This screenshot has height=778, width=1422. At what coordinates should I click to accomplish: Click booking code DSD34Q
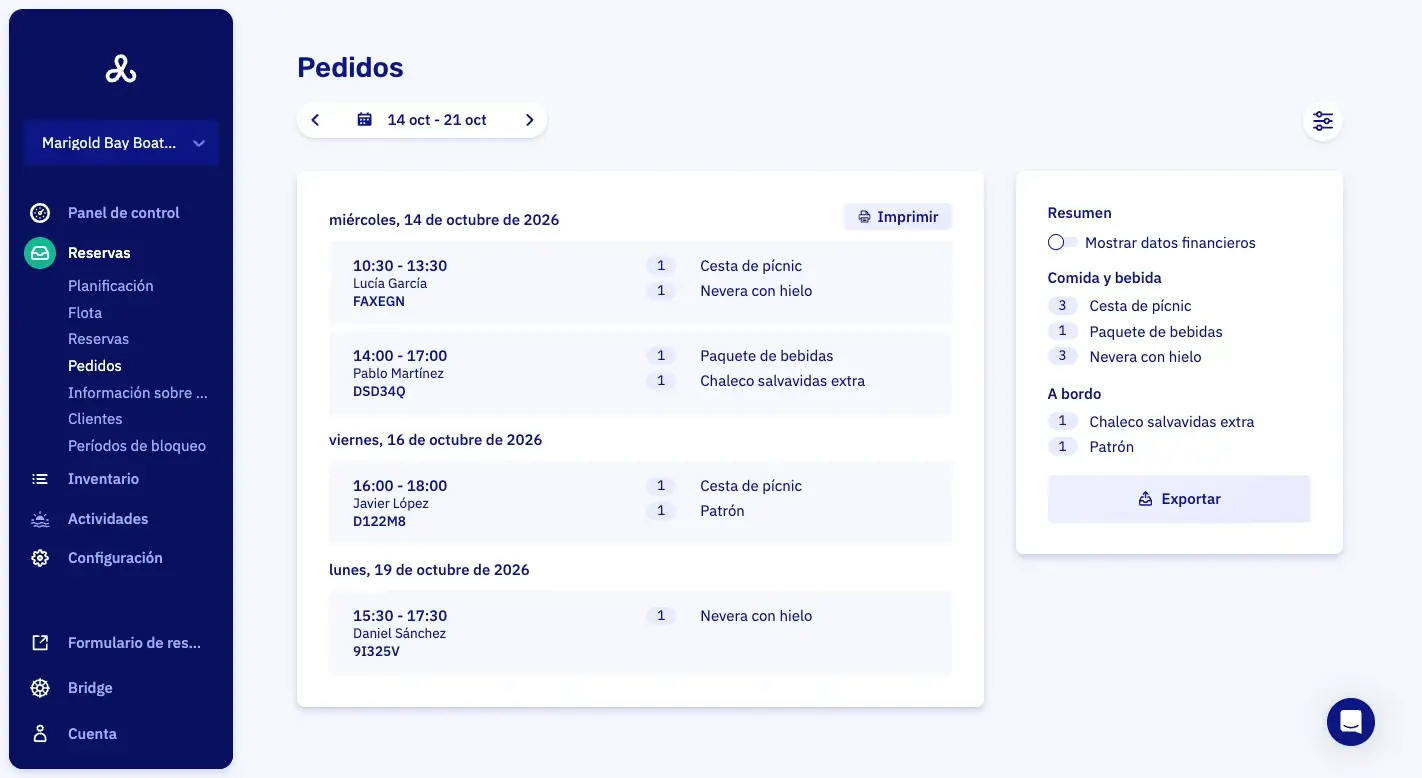(380, 391)
